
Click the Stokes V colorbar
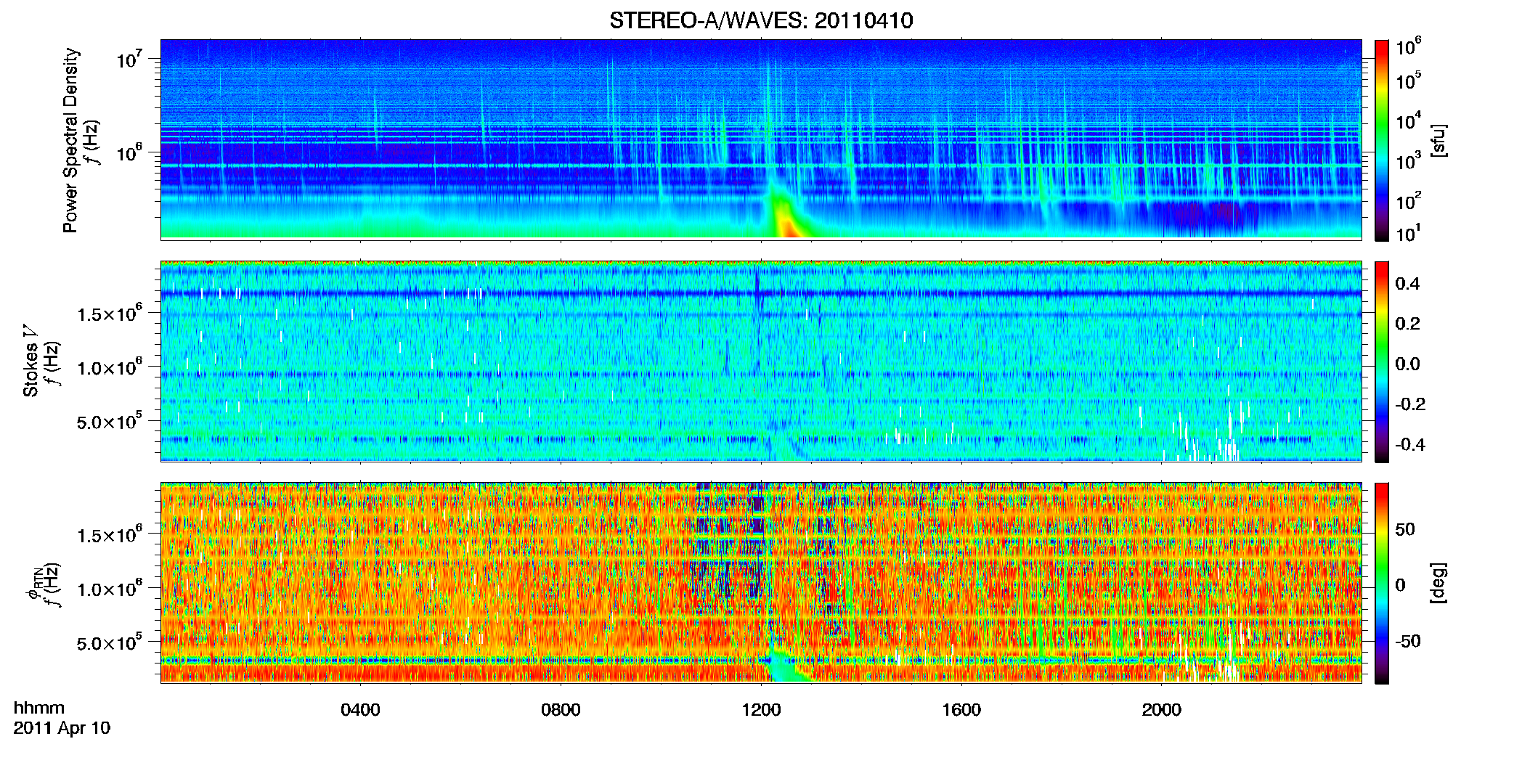tap(1382, 362)
